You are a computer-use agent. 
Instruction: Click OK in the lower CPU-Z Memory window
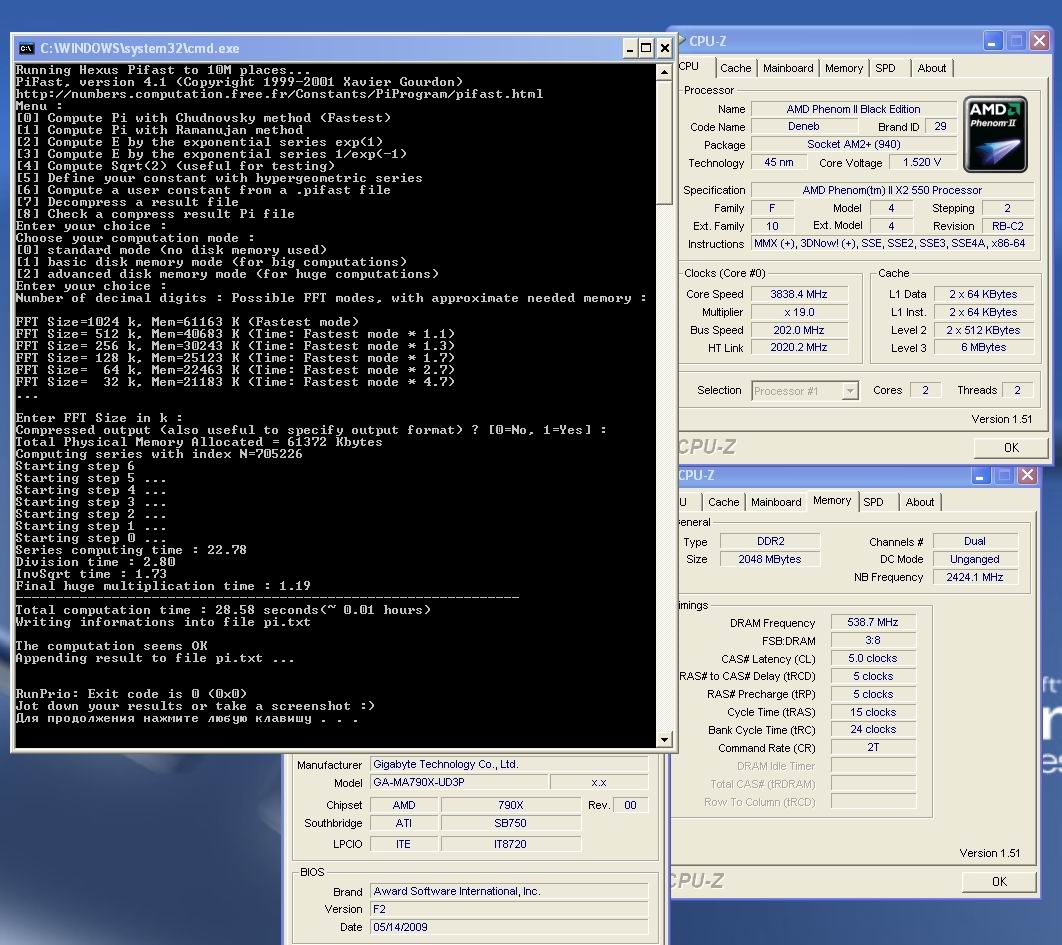point(999,881)
